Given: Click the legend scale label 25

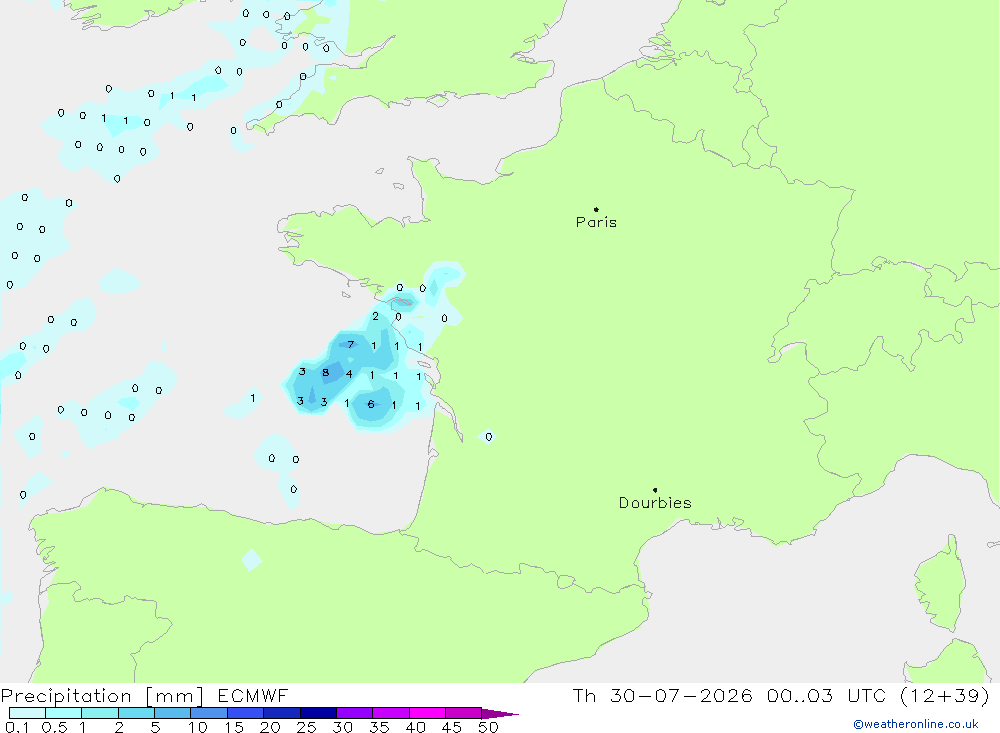Looking at the screenshot, I should (306, 727).
